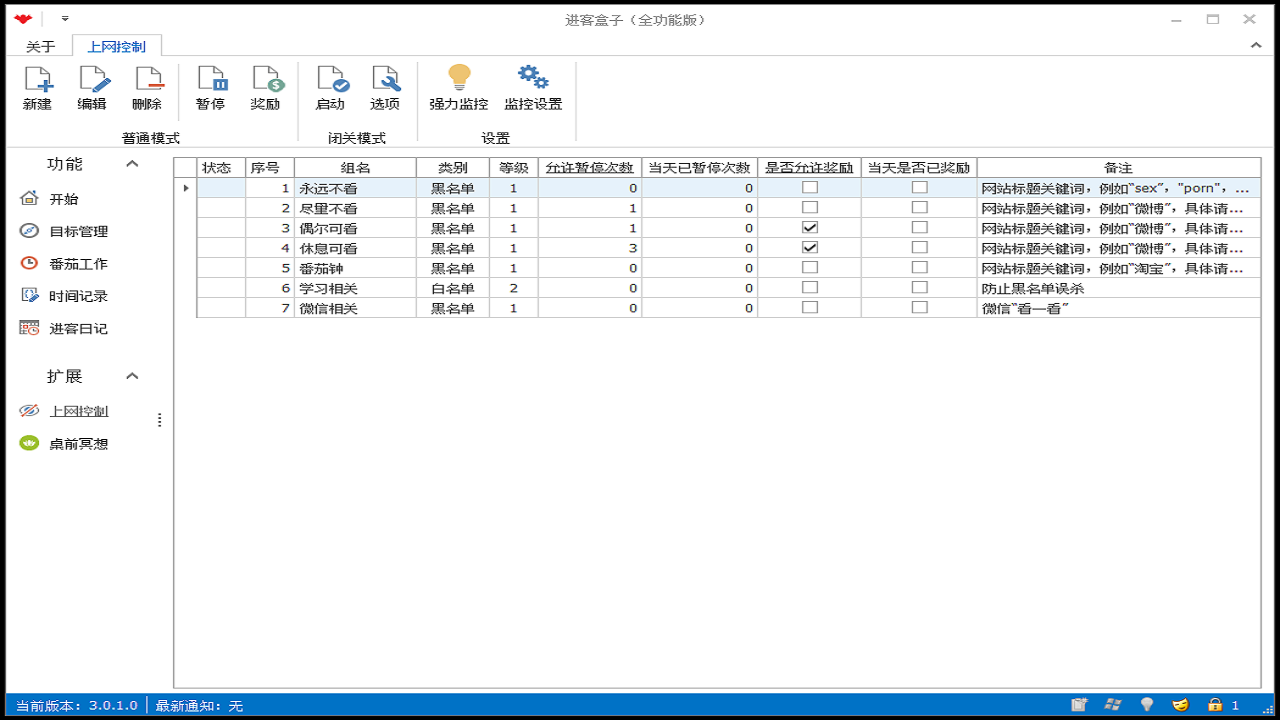Click the orange lock icon in status bar
This screenshot has height=720, width=1280.
[1216, 704]
